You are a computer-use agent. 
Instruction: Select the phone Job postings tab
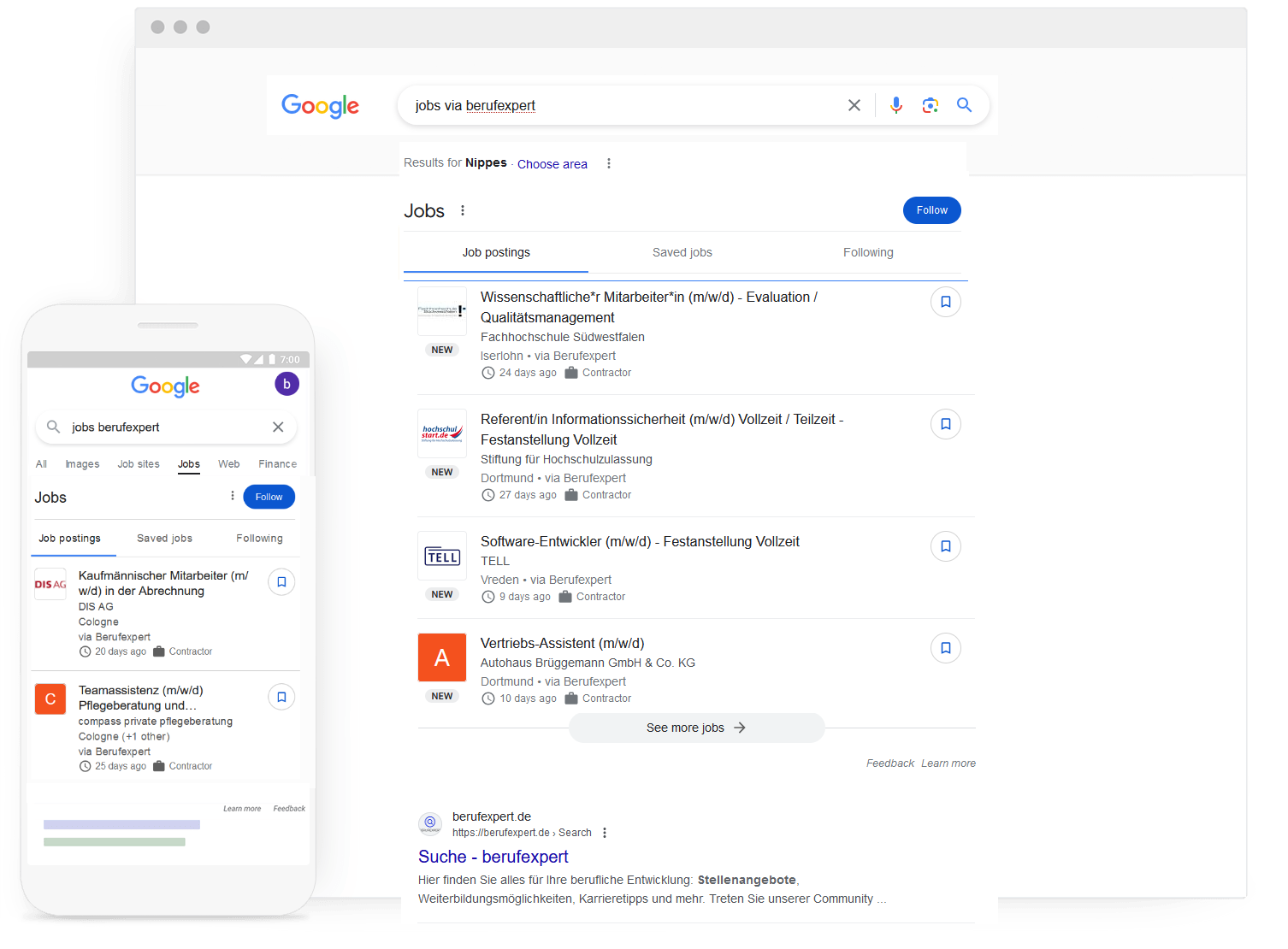[69, 539]
